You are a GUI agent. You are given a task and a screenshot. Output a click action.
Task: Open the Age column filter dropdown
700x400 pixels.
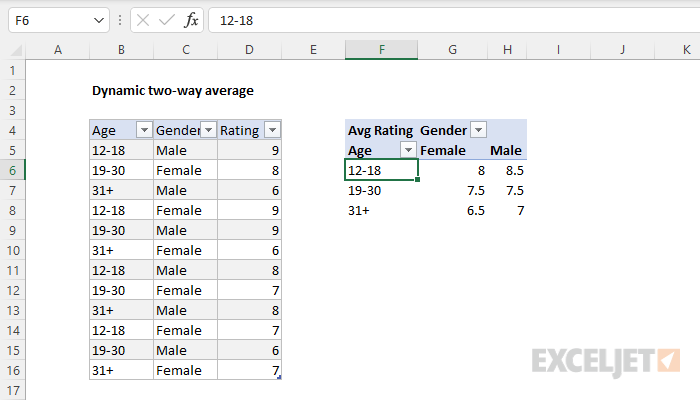pos(143,130)
